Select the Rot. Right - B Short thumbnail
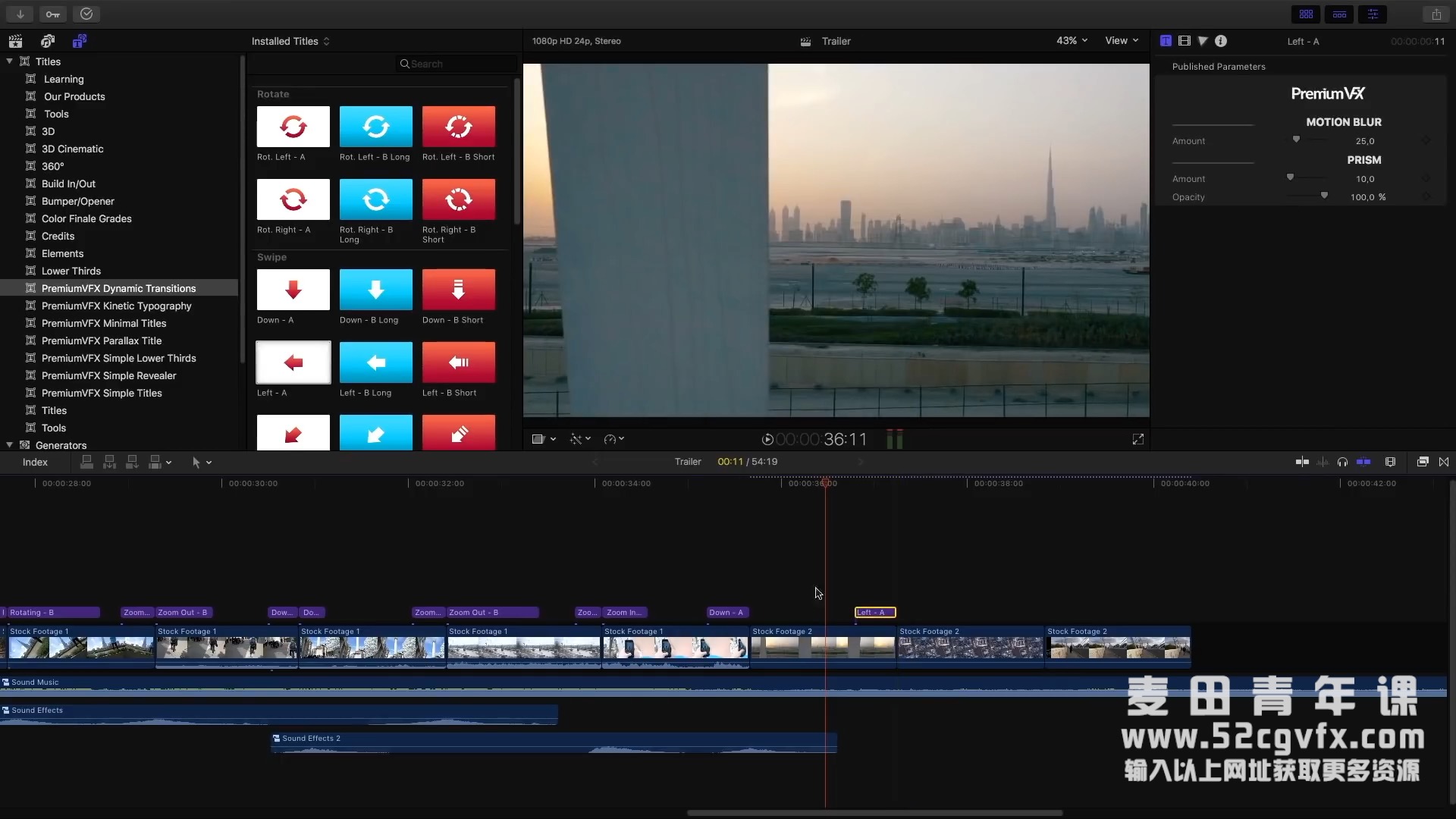The width and height of the screenshot is (1456, 819). coord(458,199)
